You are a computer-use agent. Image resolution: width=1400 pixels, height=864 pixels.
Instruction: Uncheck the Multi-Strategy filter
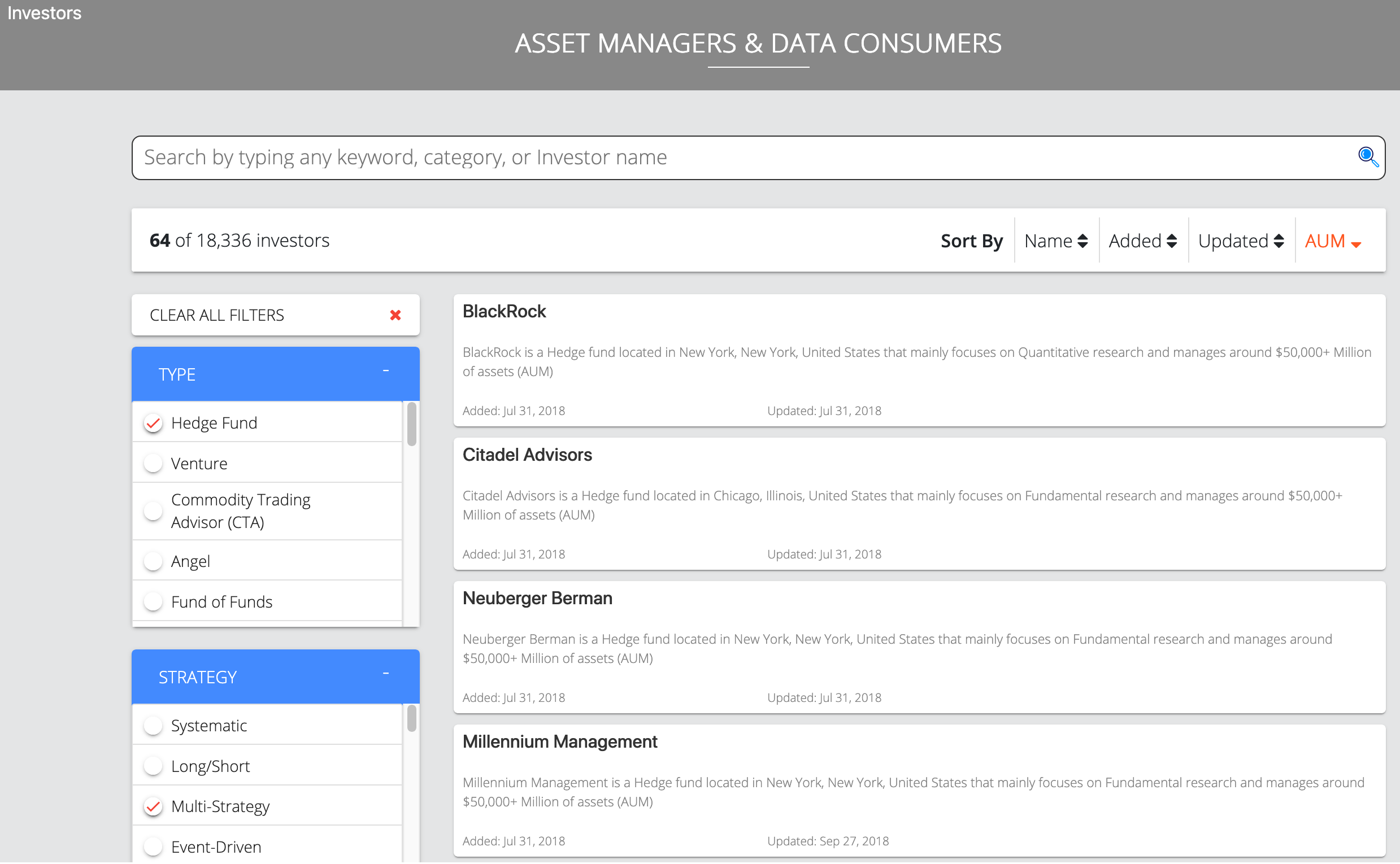(153, 807)
